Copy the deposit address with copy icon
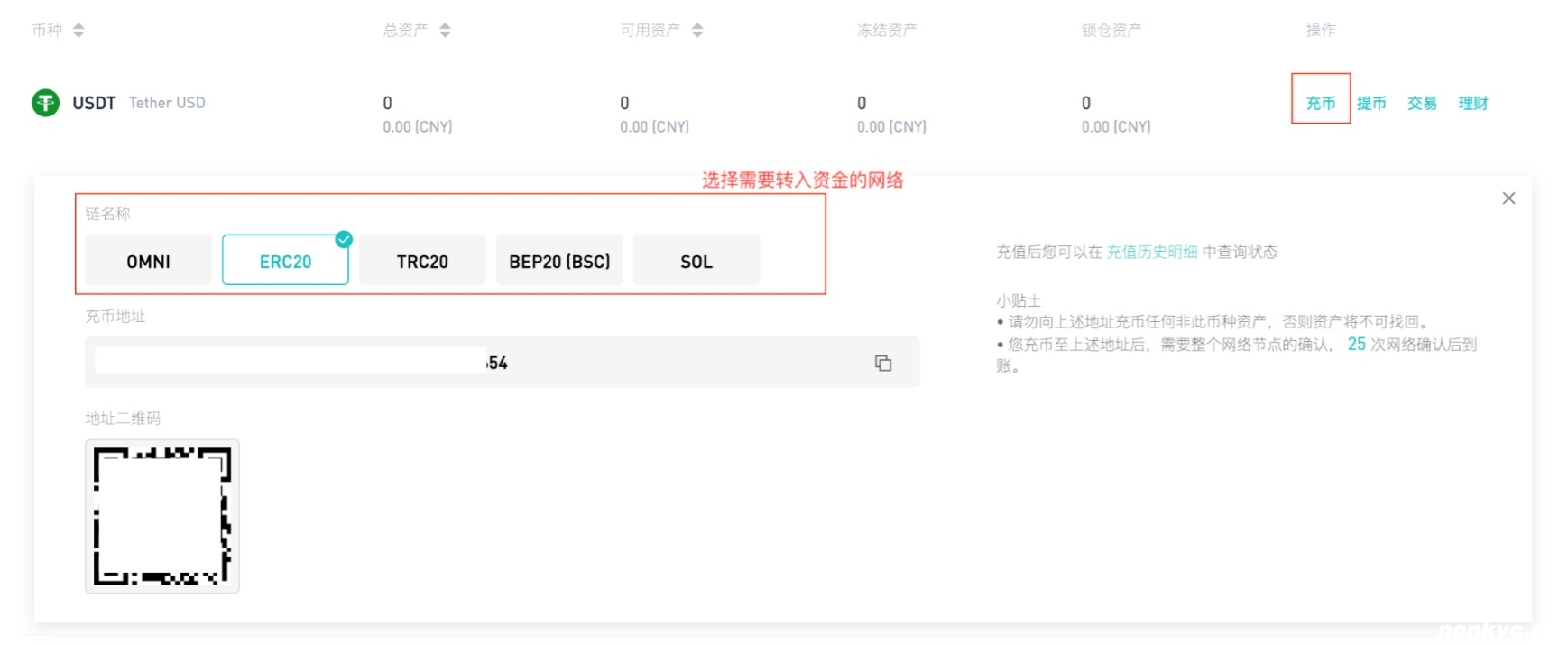Viewport: 1568px width, 645px height. point(882,363)
